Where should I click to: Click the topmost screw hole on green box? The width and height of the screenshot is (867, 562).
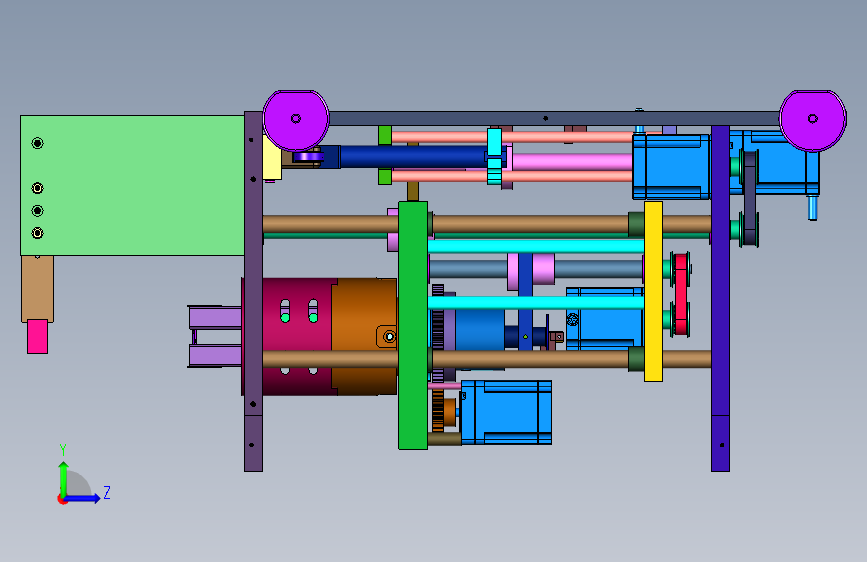38,143
